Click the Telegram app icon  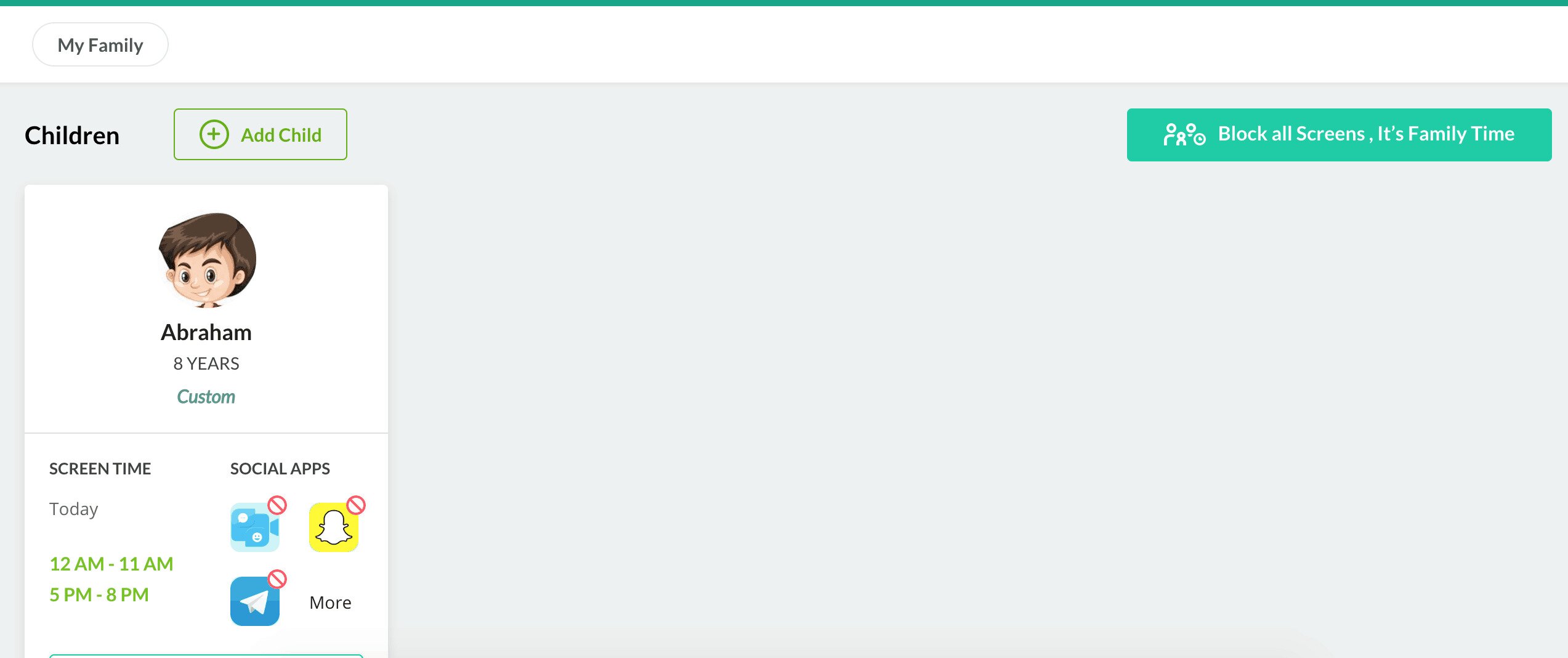(255, 601)
